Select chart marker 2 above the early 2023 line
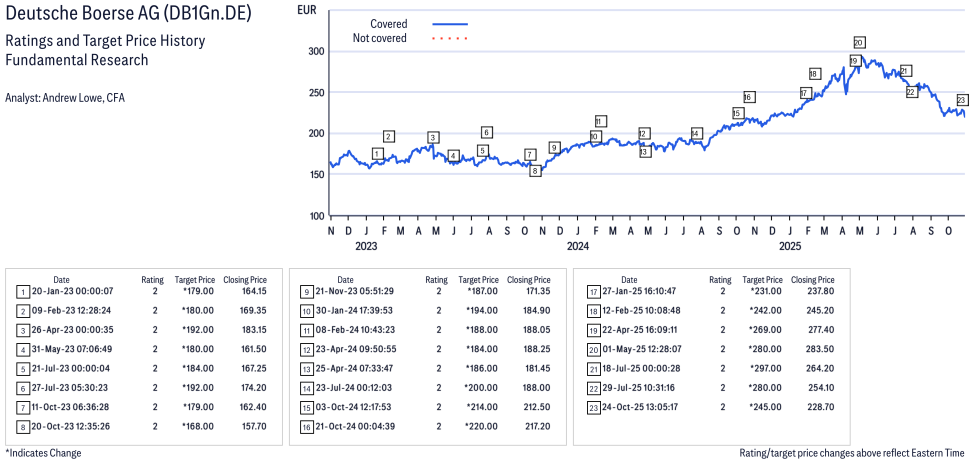The height and width of the screenshot is (459, 975). point(389,136)
